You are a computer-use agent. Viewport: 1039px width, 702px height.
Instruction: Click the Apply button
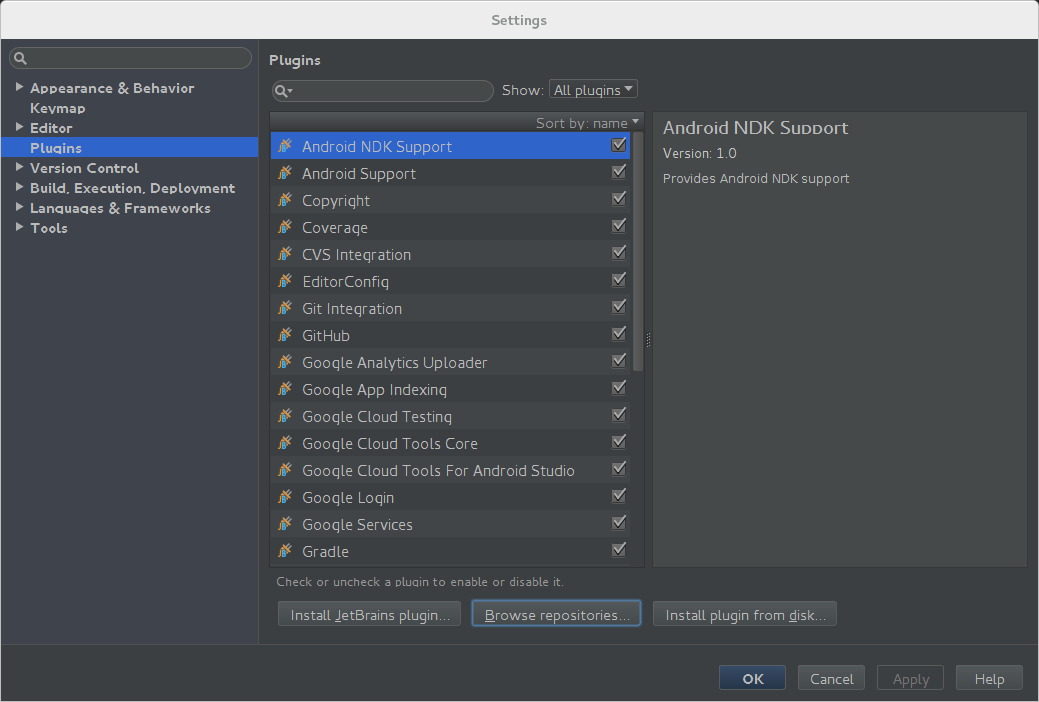coord(910,678)
